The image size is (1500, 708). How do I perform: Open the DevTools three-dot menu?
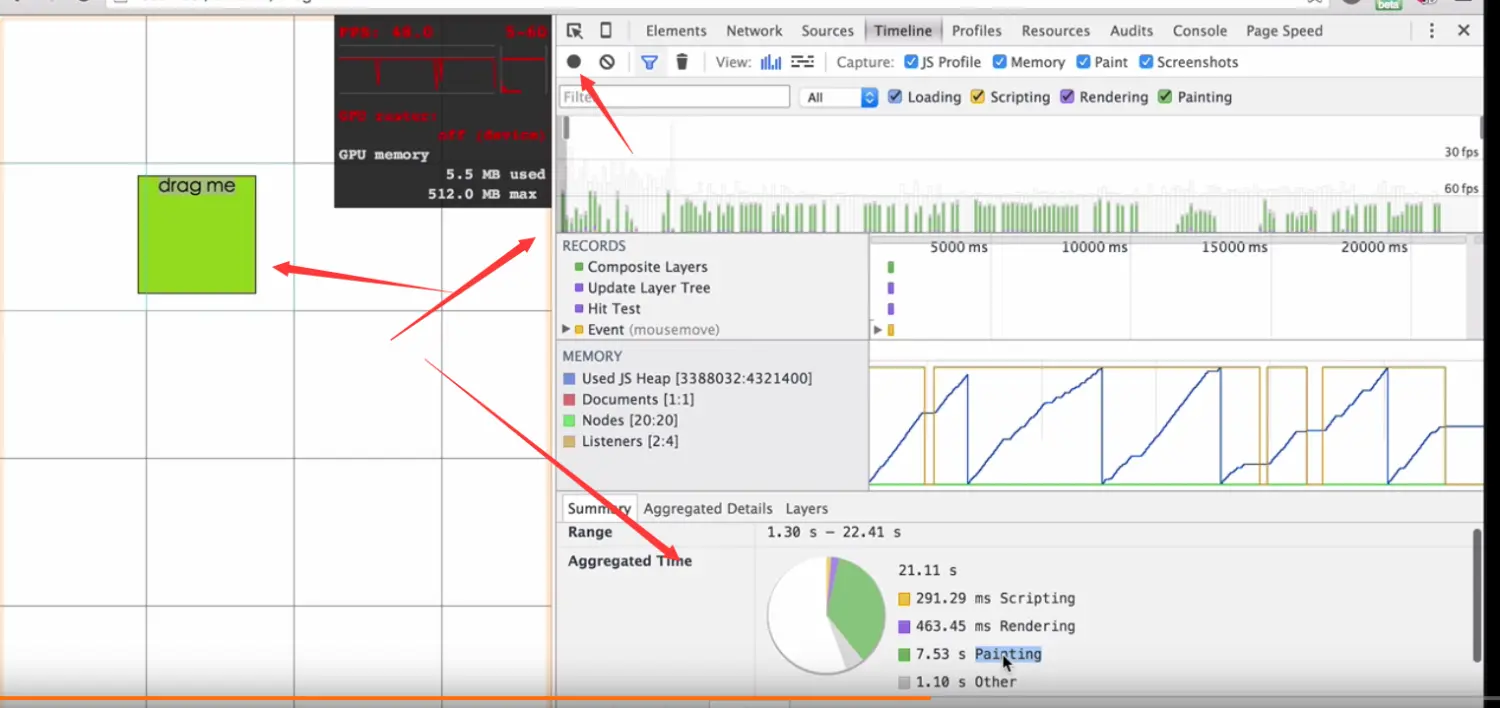[1432, 31]
